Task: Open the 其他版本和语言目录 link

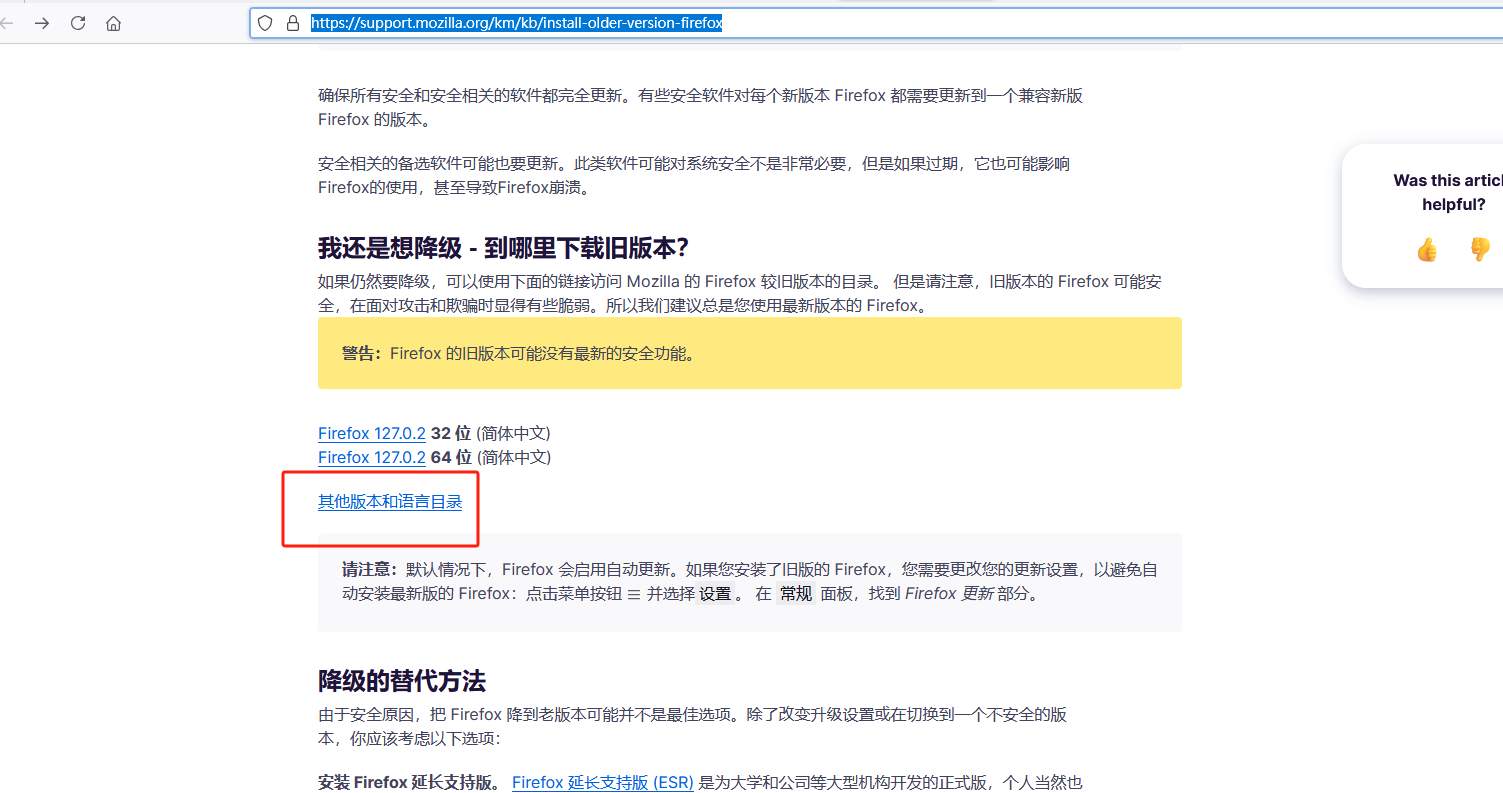Action: tap(390, 502)
